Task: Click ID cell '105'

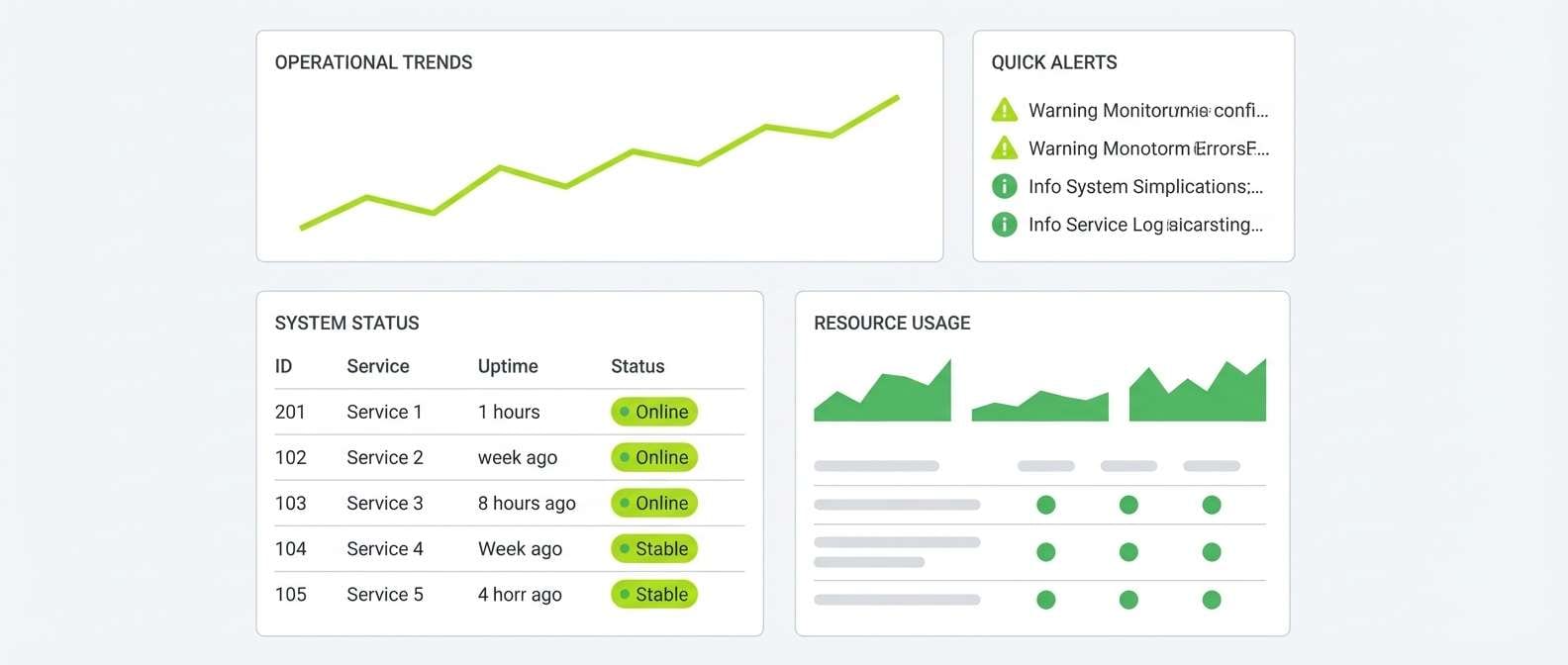Action: click(x=290, y=594)
